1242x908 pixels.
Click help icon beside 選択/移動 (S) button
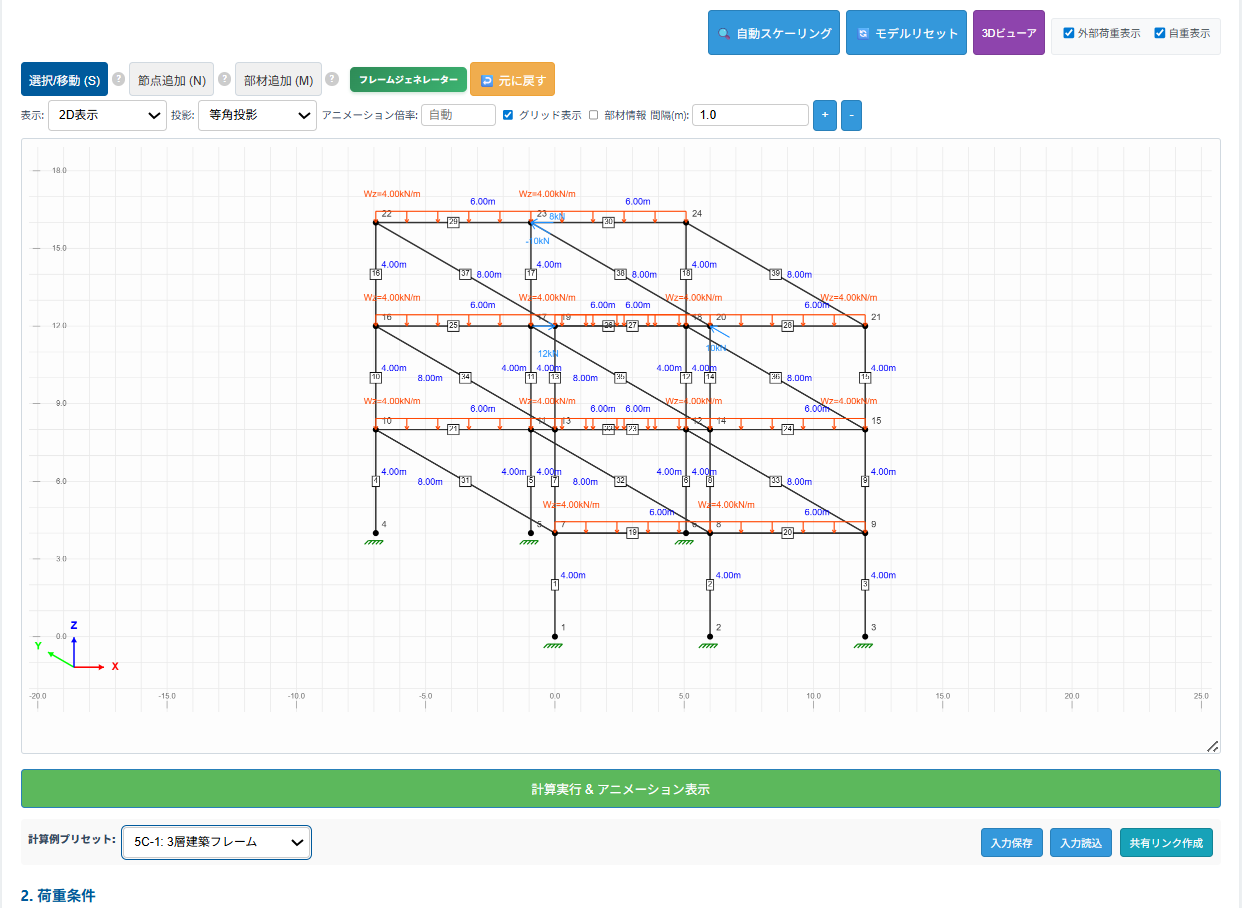pyautogui.click(x=118, y=79)
